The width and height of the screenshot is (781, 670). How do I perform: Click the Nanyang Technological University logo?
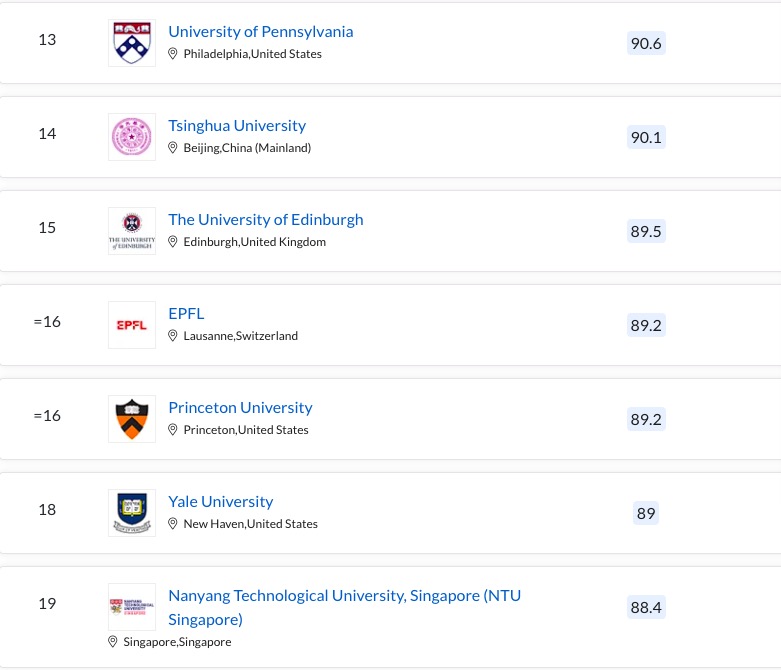[x=132, y=607]
